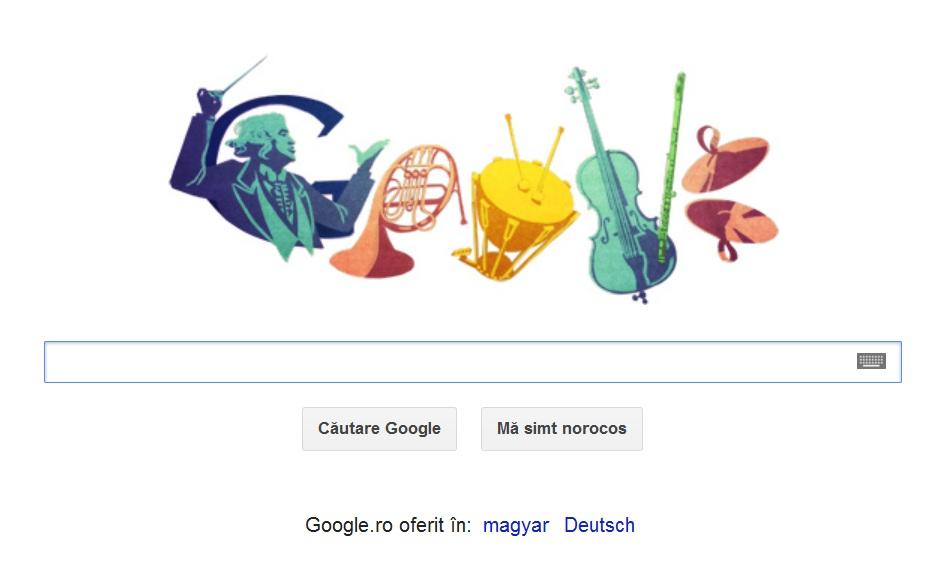Click the Căutare Google button
Viewport: 926px width, 562px height.
point(379,429)
